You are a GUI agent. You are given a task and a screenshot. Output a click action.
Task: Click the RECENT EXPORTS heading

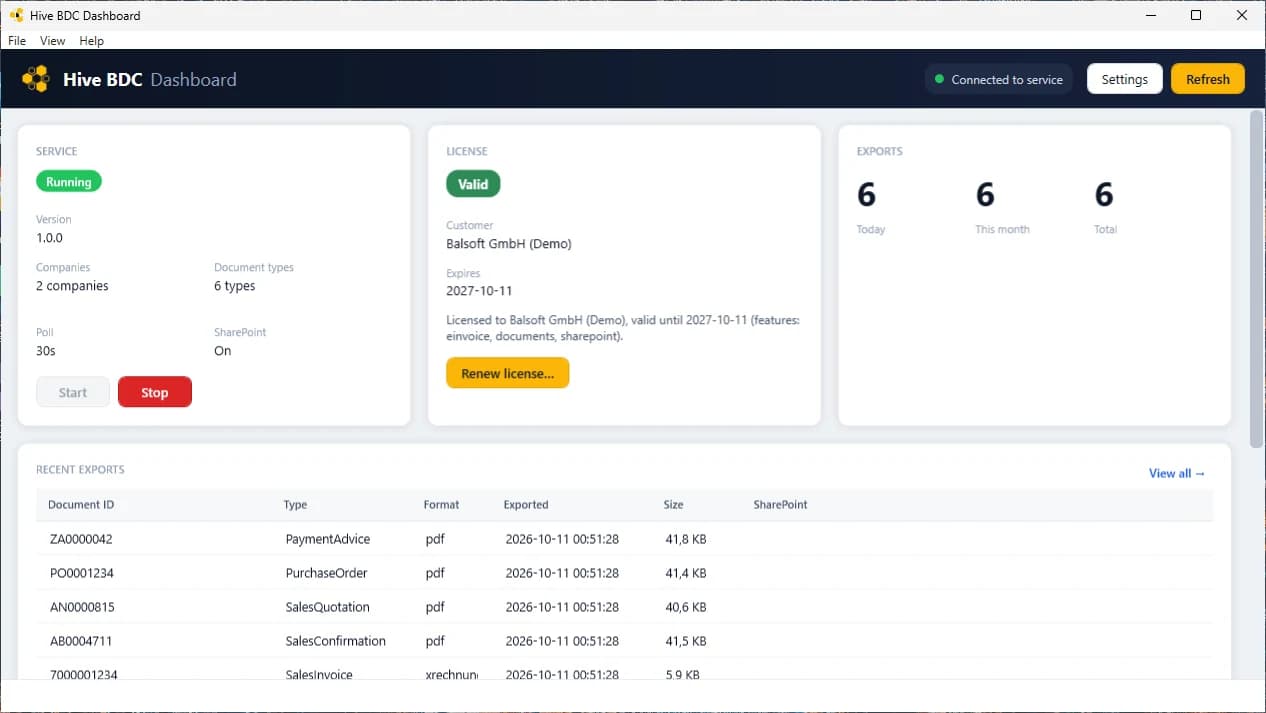[80, 469]
